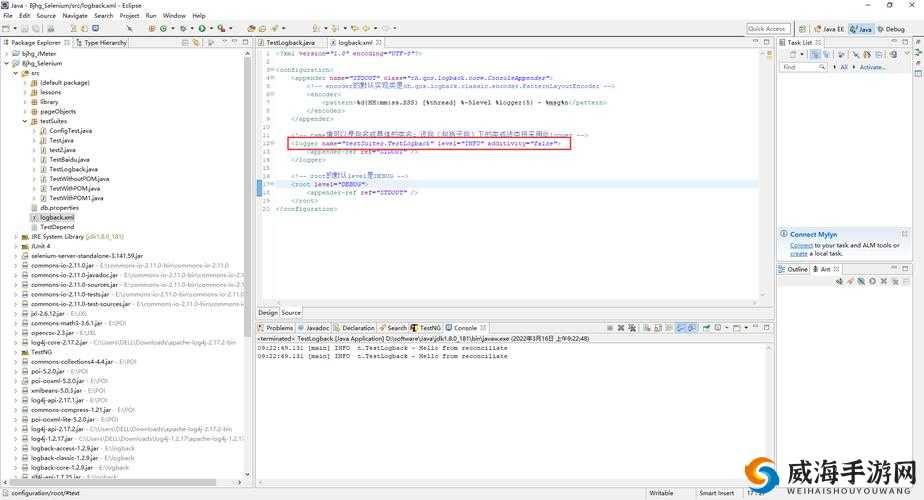Expand the JRE System Library node
924x500 pixels.
16,236
